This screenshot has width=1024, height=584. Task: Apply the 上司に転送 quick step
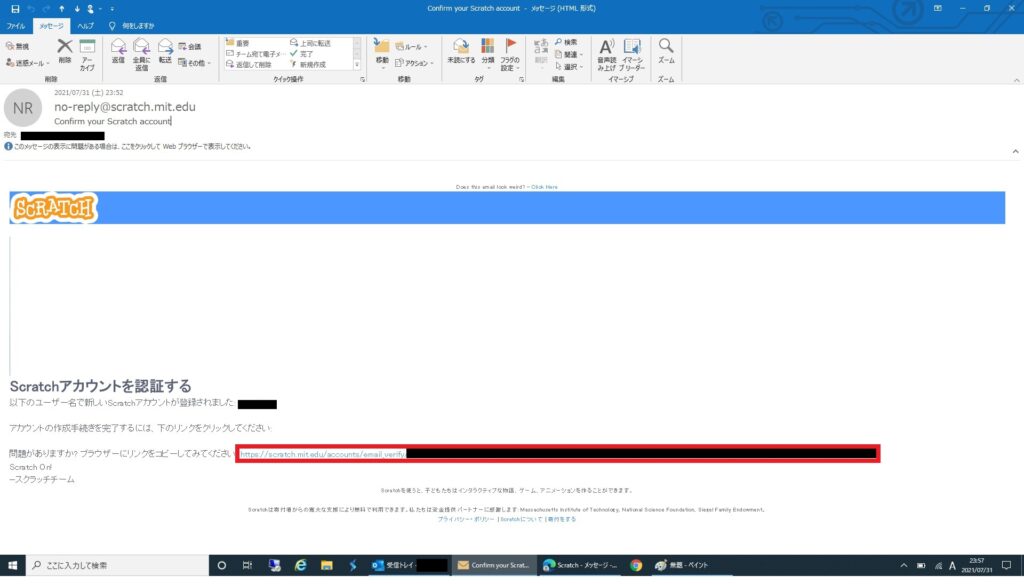click(311, 42)
